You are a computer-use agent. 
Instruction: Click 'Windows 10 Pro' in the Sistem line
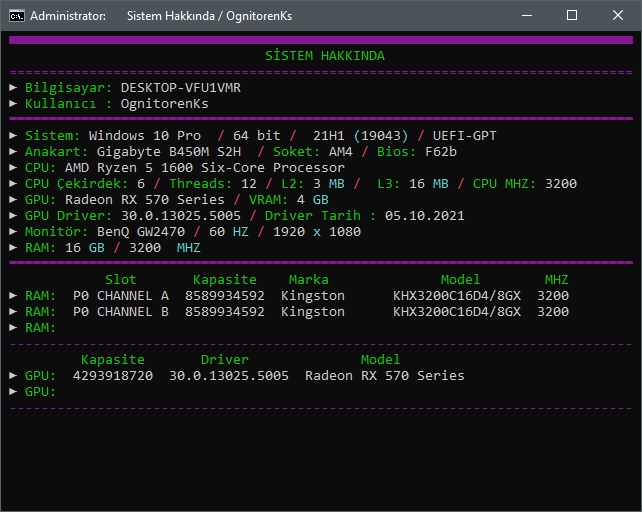[x=145, y=136]
